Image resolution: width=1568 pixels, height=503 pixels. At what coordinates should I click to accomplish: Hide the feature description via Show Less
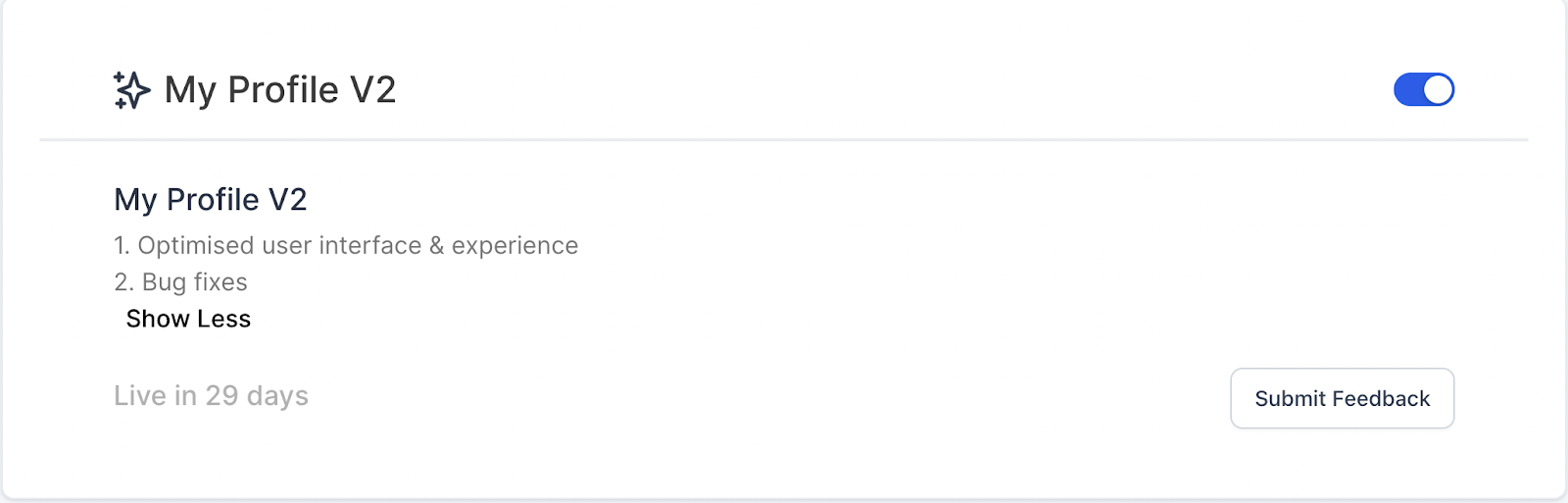(x=188, y=319)
